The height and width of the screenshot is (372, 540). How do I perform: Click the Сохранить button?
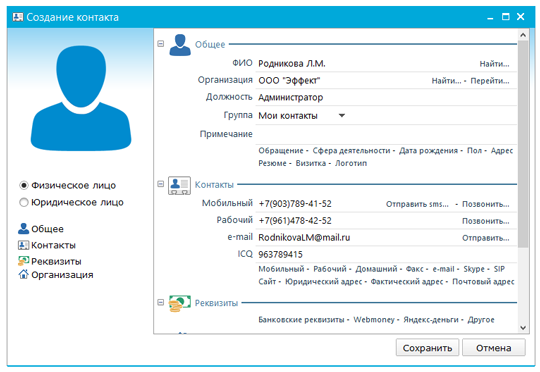pyautogui.click(x=427, y=348)
